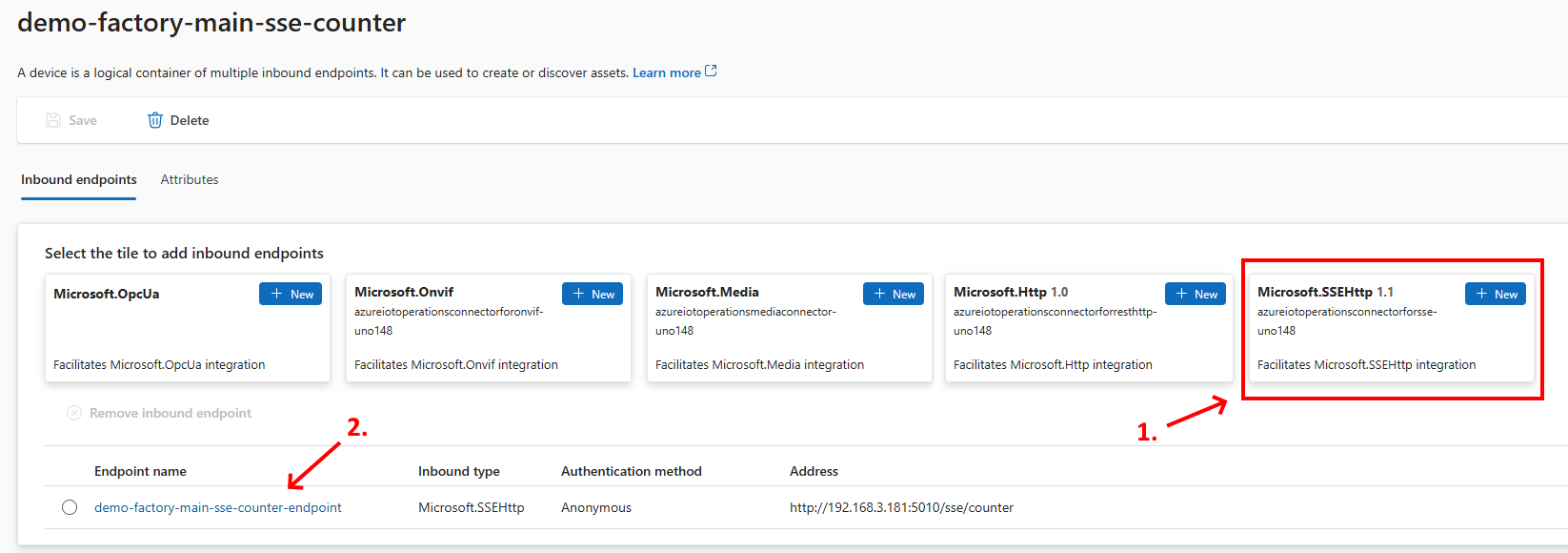Select the demo-factory-main-sse-counter-endpoint radio button
The height and width of the screenshot is (553, 1568).
tap(70, 507)
